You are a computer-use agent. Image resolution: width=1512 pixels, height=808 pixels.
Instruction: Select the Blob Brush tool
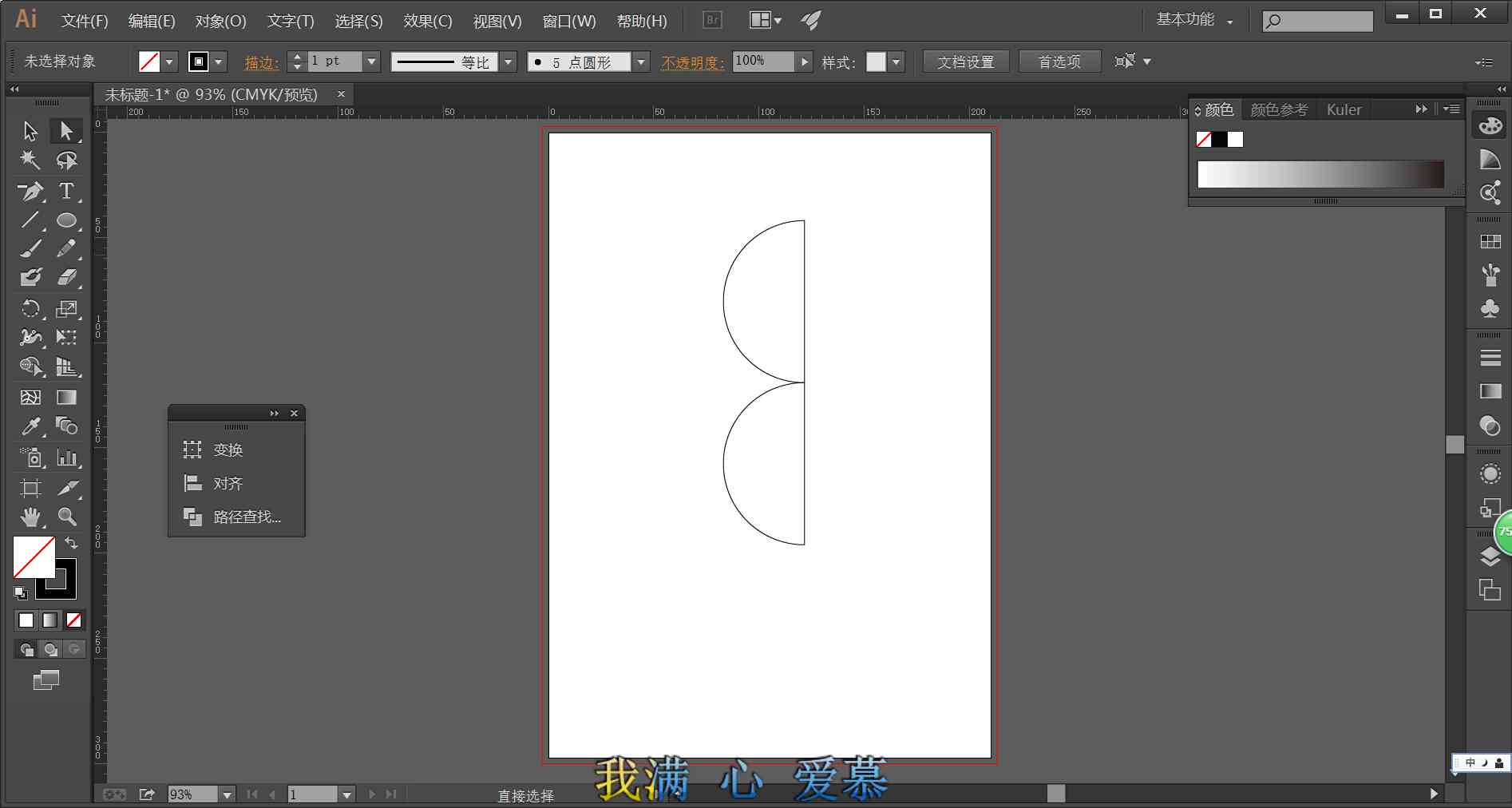coord(30,278)
